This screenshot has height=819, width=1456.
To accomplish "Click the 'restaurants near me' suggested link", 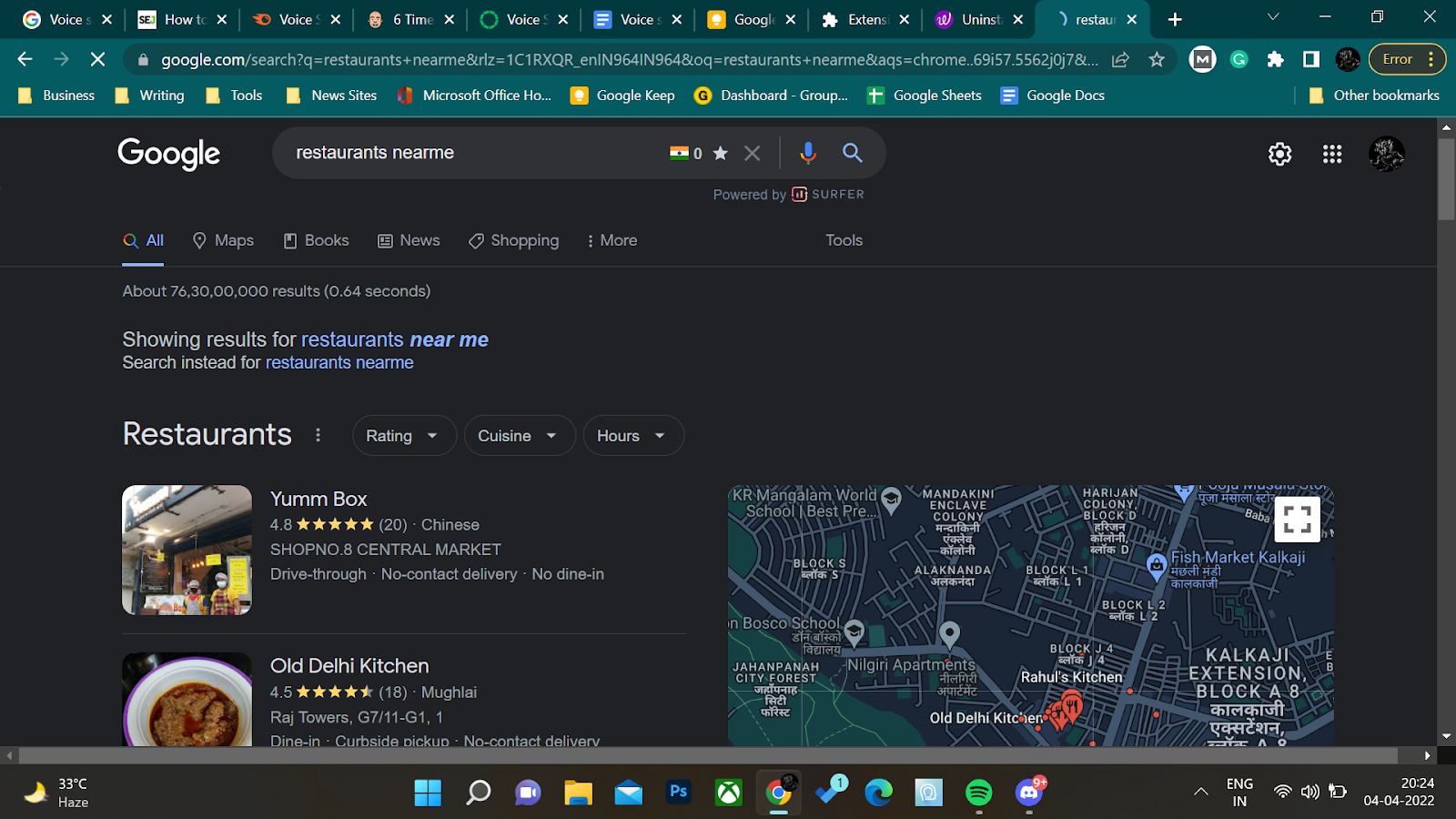I will pyautogui.click(x=395, y=339).
